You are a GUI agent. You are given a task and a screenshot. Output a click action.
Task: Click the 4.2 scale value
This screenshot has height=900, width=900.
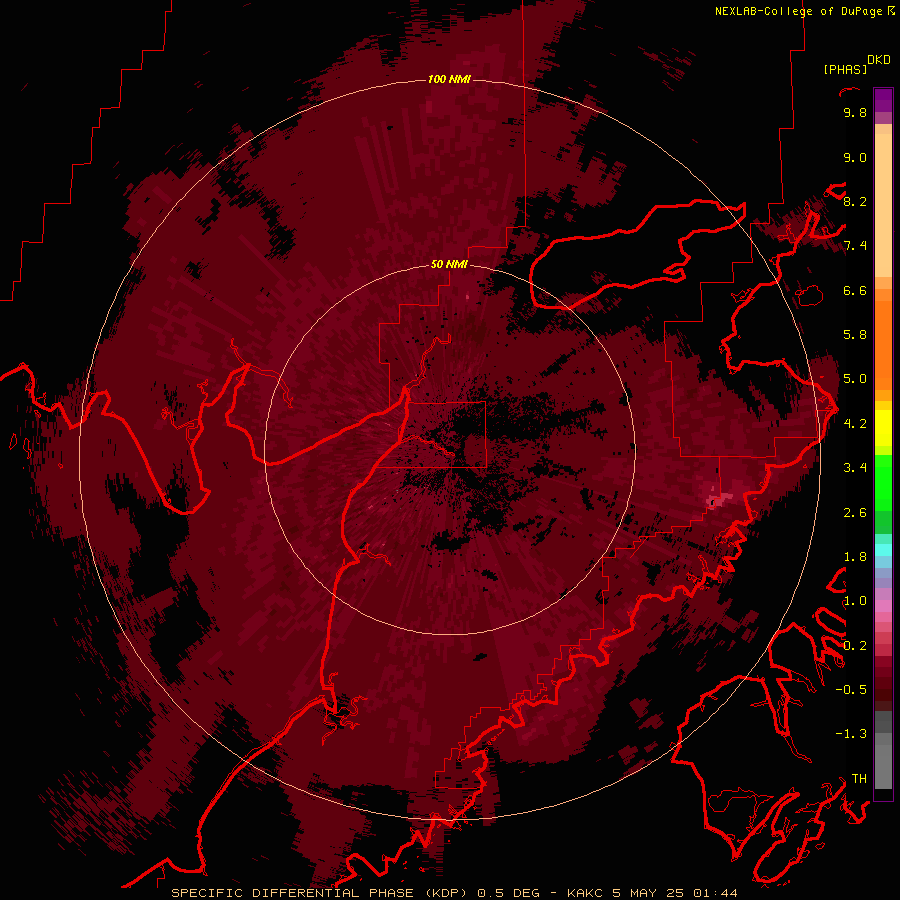[x=855, y=424]
